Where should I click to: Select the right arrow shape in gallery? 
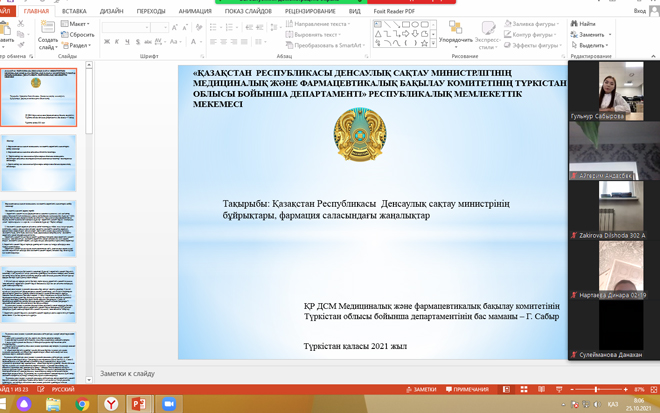click(x=406, y=34)
